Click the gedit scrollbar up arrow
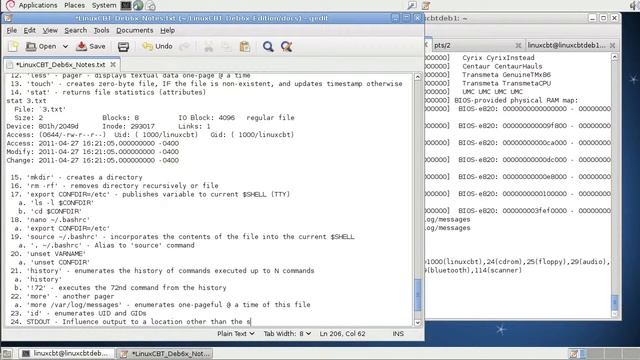Image resolution: width=640 pixels, height=360 pixels. (418, 77)
